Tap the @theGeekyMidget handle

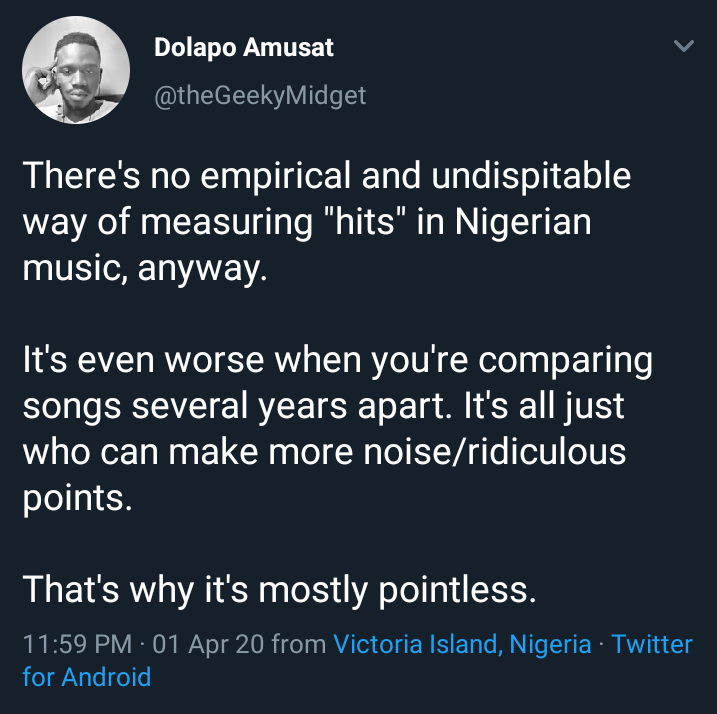(260, 96)
